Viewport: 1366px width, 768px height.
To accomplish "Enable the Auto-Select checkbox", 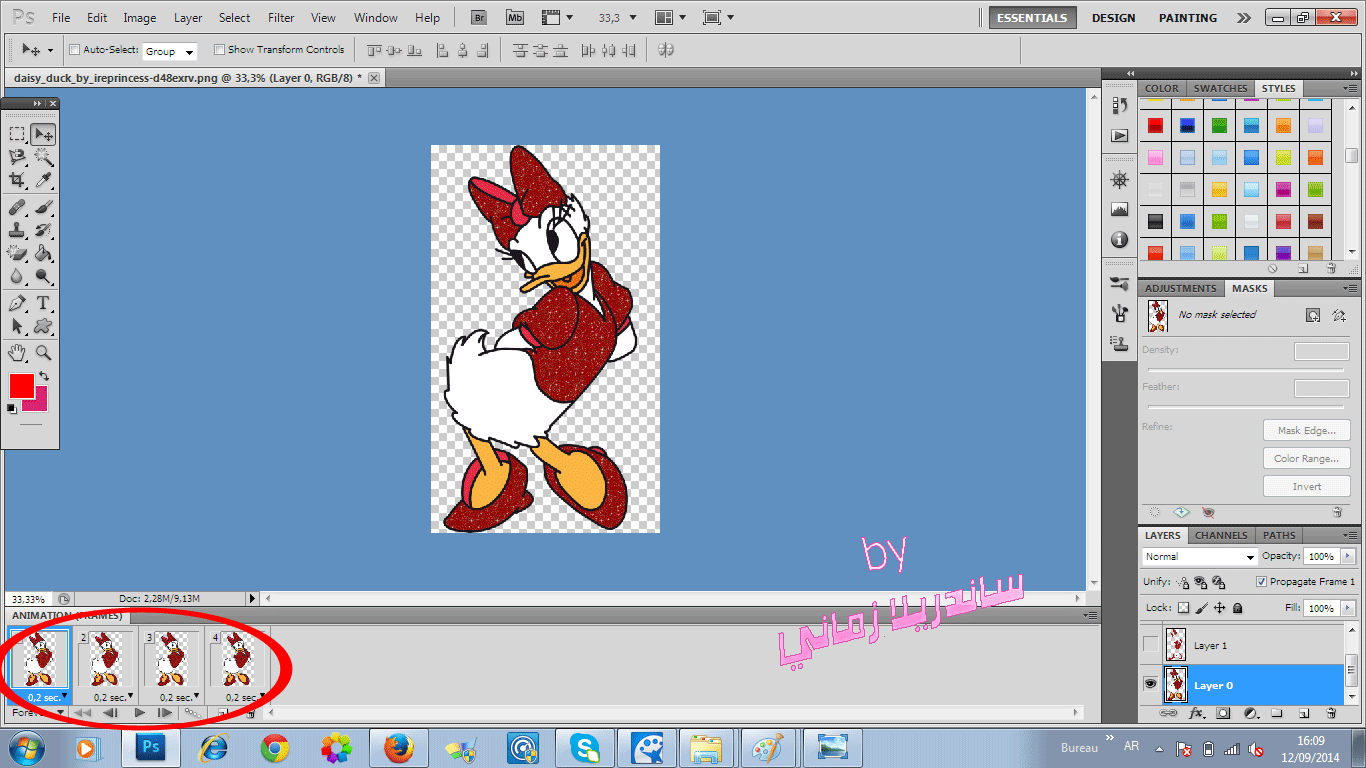I will tap(74, 50).
